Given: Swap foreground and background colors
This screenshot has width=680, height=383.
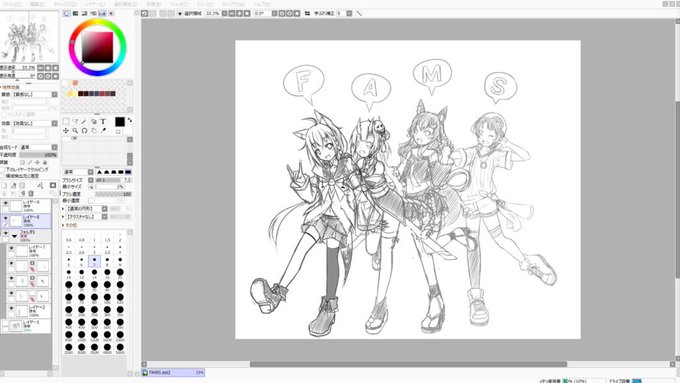Looking at the screenshot, I should 130,120.
